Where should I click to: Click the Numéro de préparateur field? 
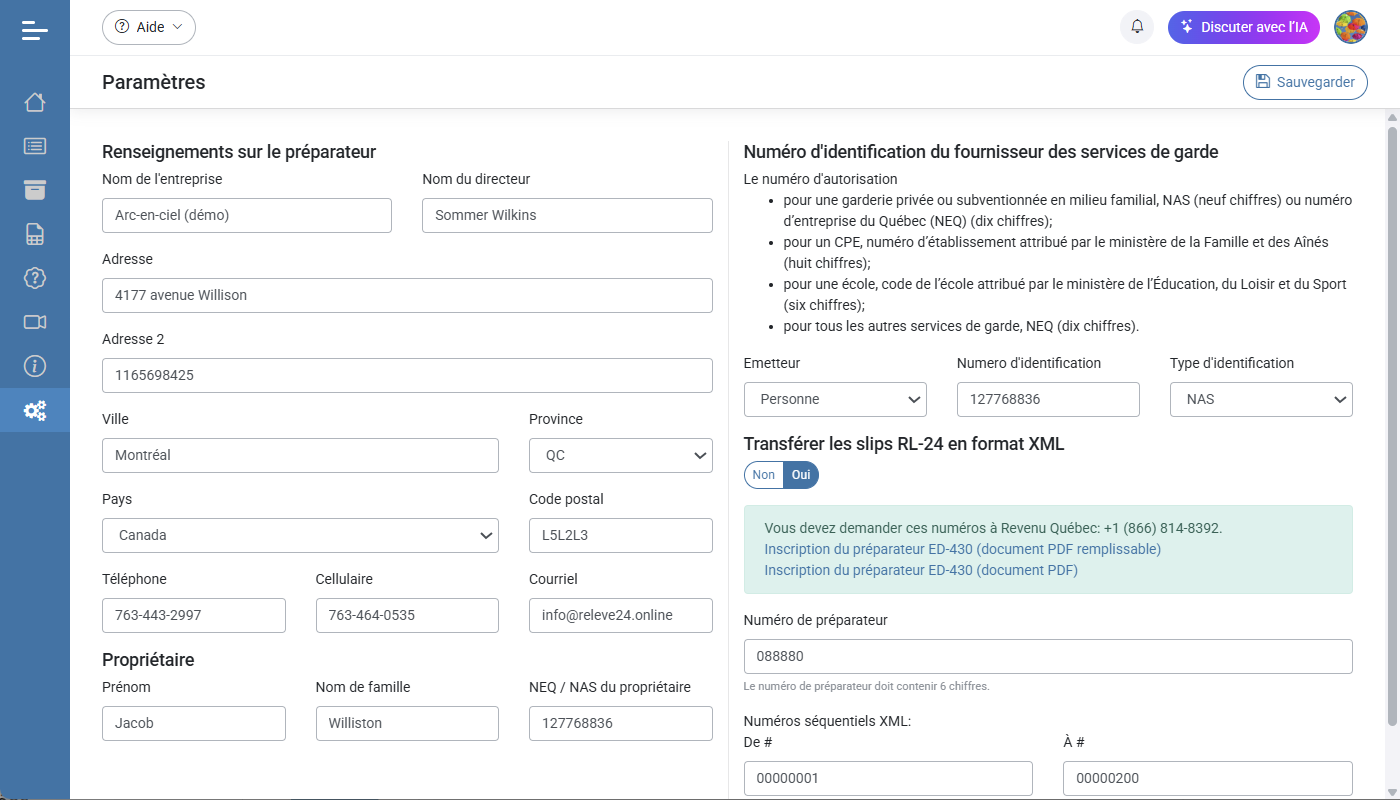click(x=1048, y=657)
